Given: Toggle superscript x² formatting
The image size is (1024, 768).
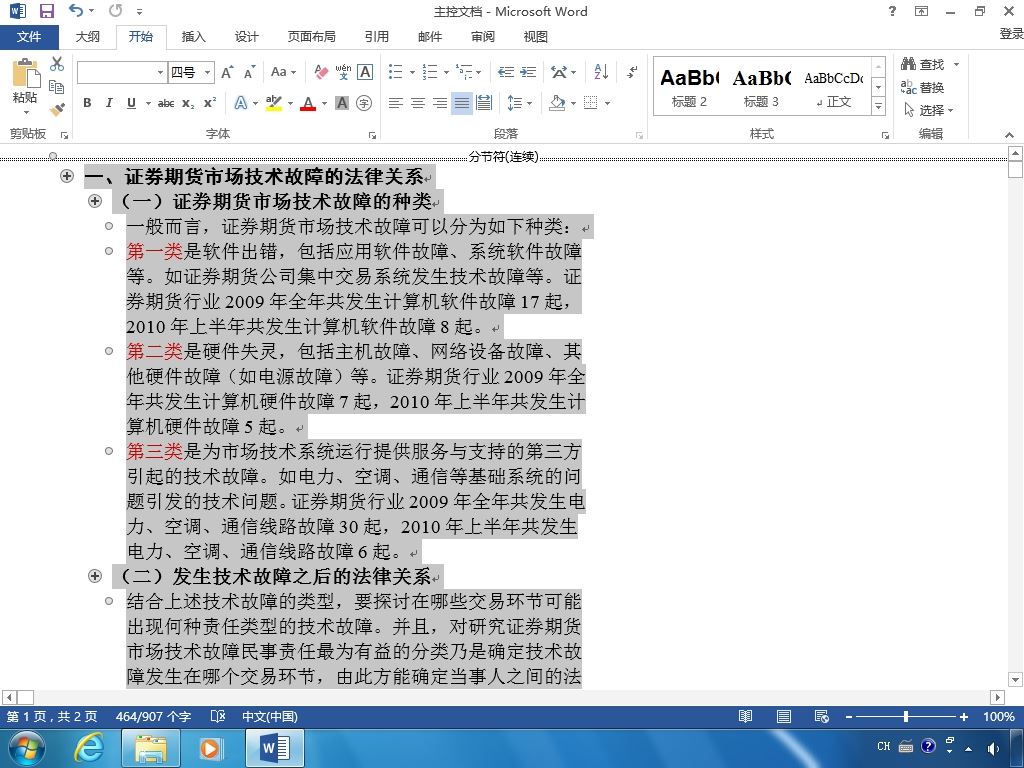Looking at the screenshot, I should point(210,103).
